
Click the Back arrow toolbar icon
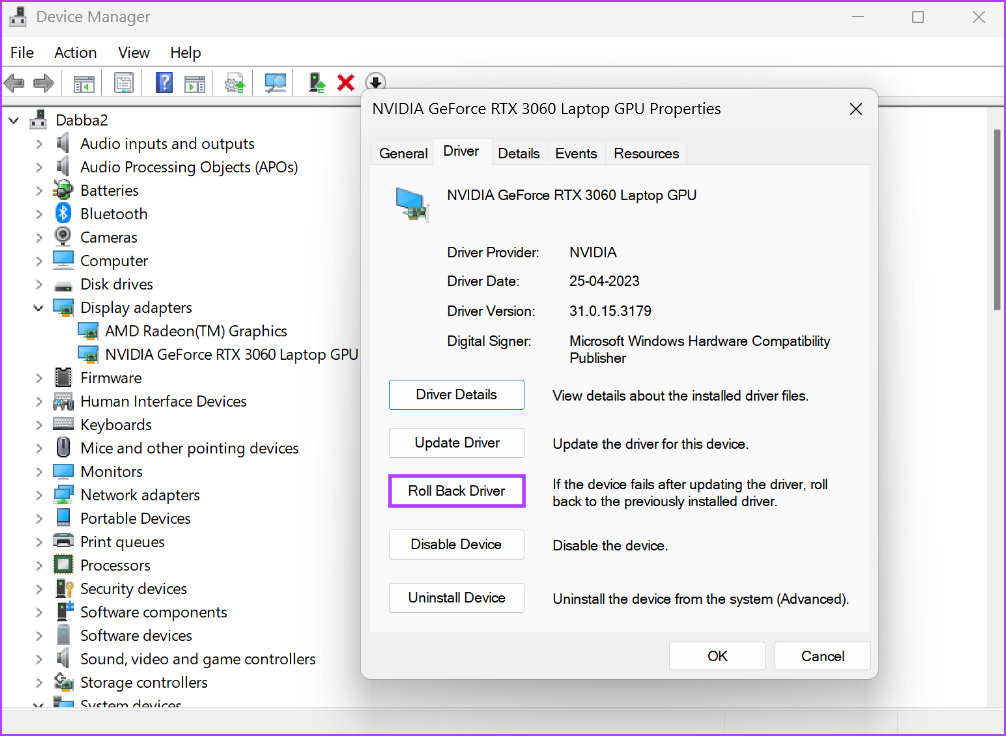pos(14,83)
